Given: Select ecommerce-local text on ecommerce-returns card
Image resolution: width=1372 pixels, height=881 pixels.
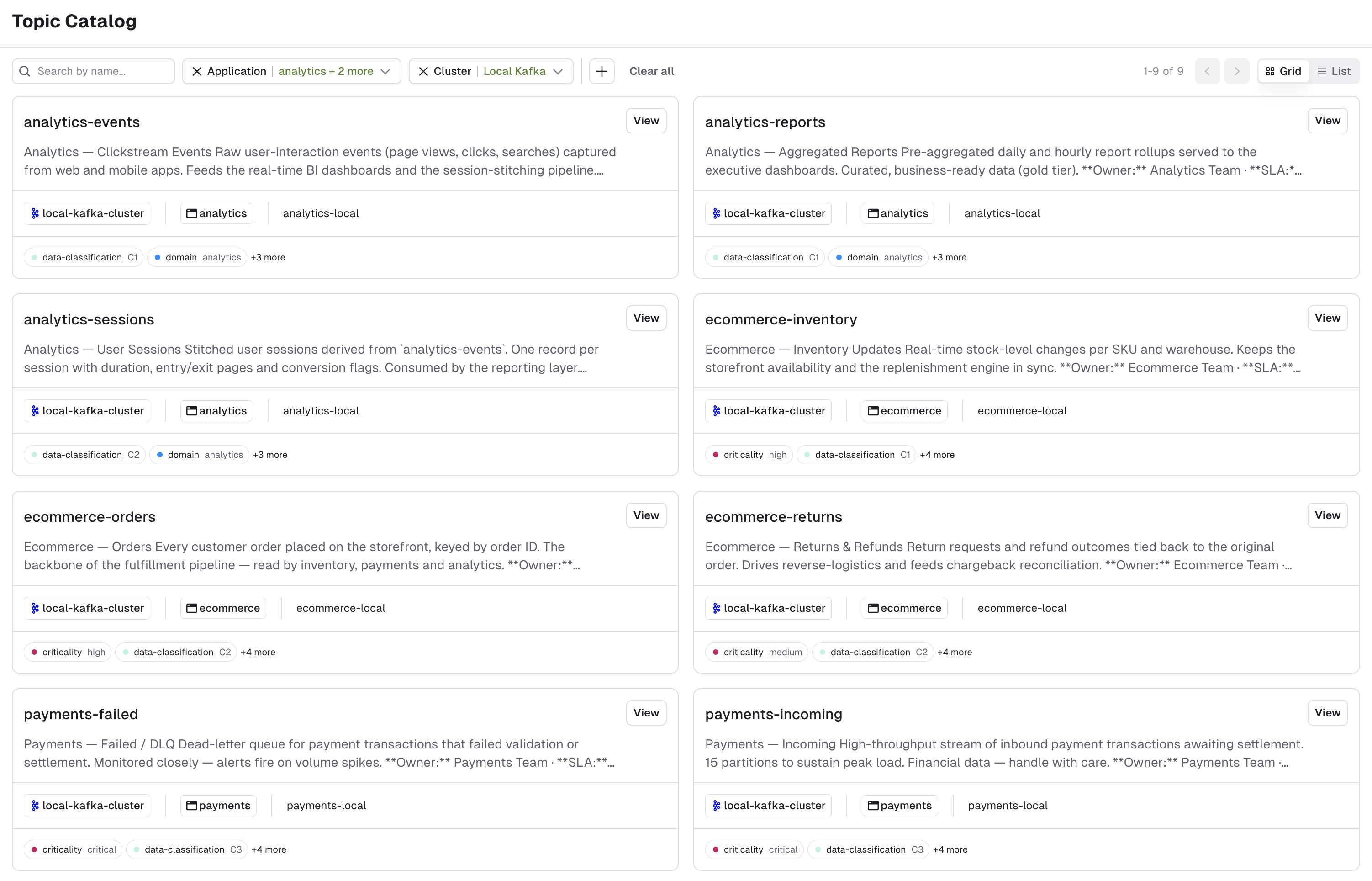Looking at the screenshot, I should click(x=1022, y=608).
